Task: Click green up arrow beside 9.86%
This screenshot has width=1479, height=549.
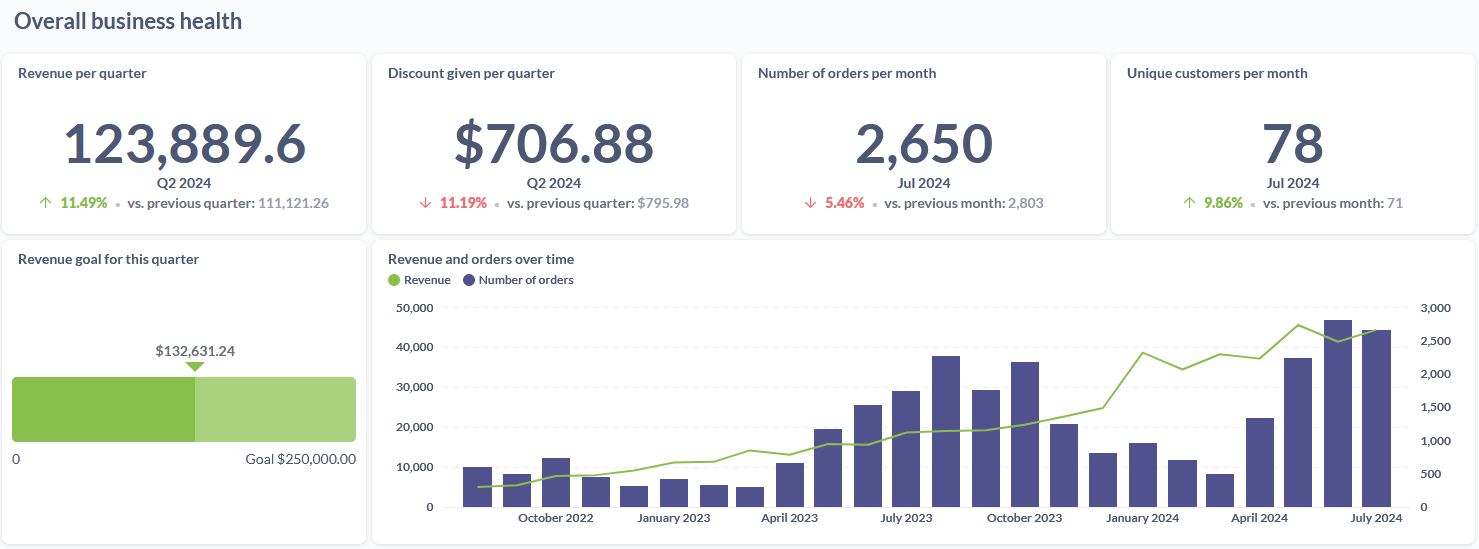Action: click(x=1189, y=203)
